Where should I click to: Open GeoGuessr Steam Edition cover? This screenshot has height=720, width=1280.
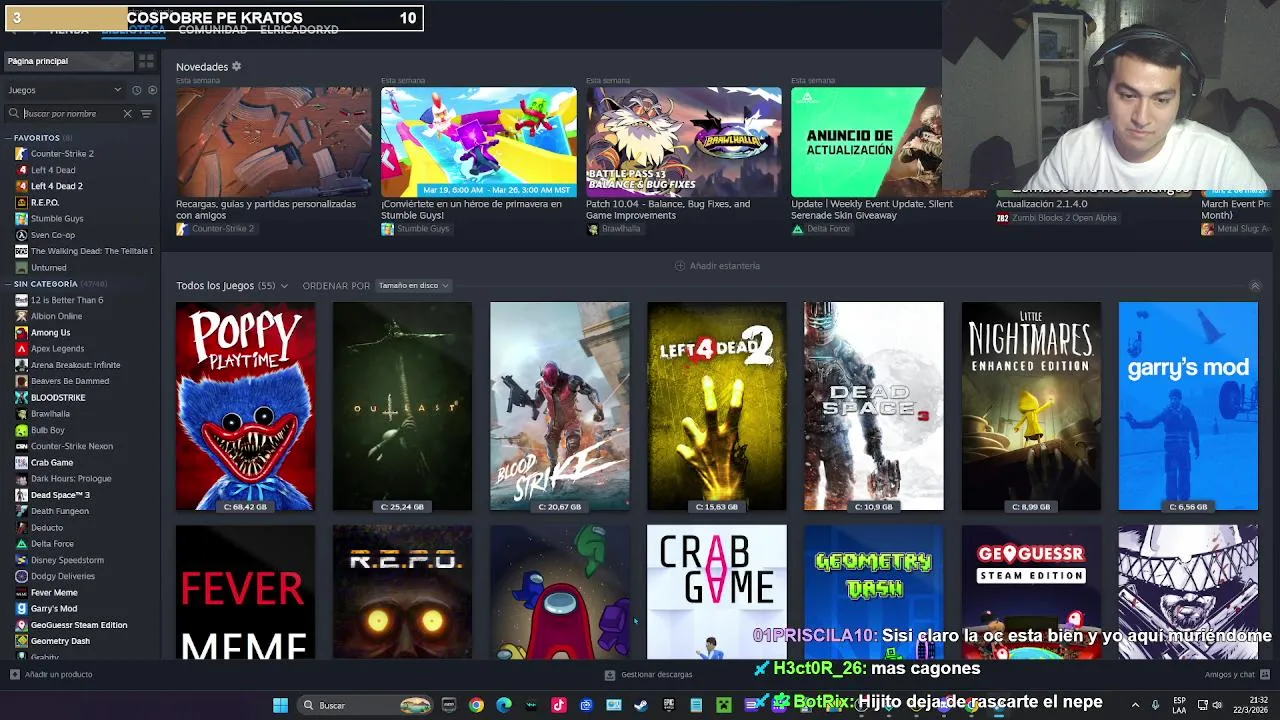(x=1031, y=592)
